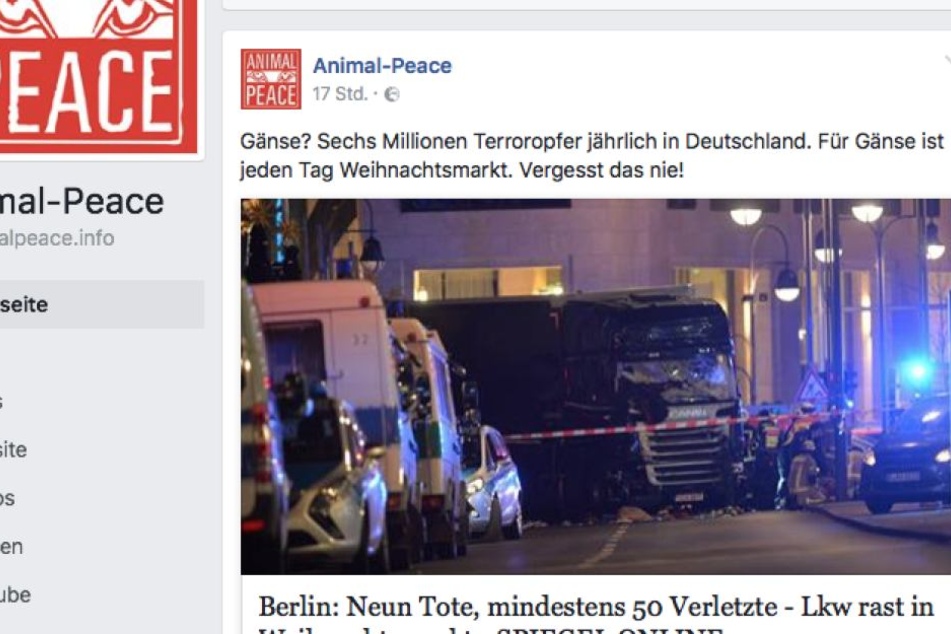Click the "alpeace.info" page handle in sidebar
951x634 pixels.
click(x=57, y=238)
